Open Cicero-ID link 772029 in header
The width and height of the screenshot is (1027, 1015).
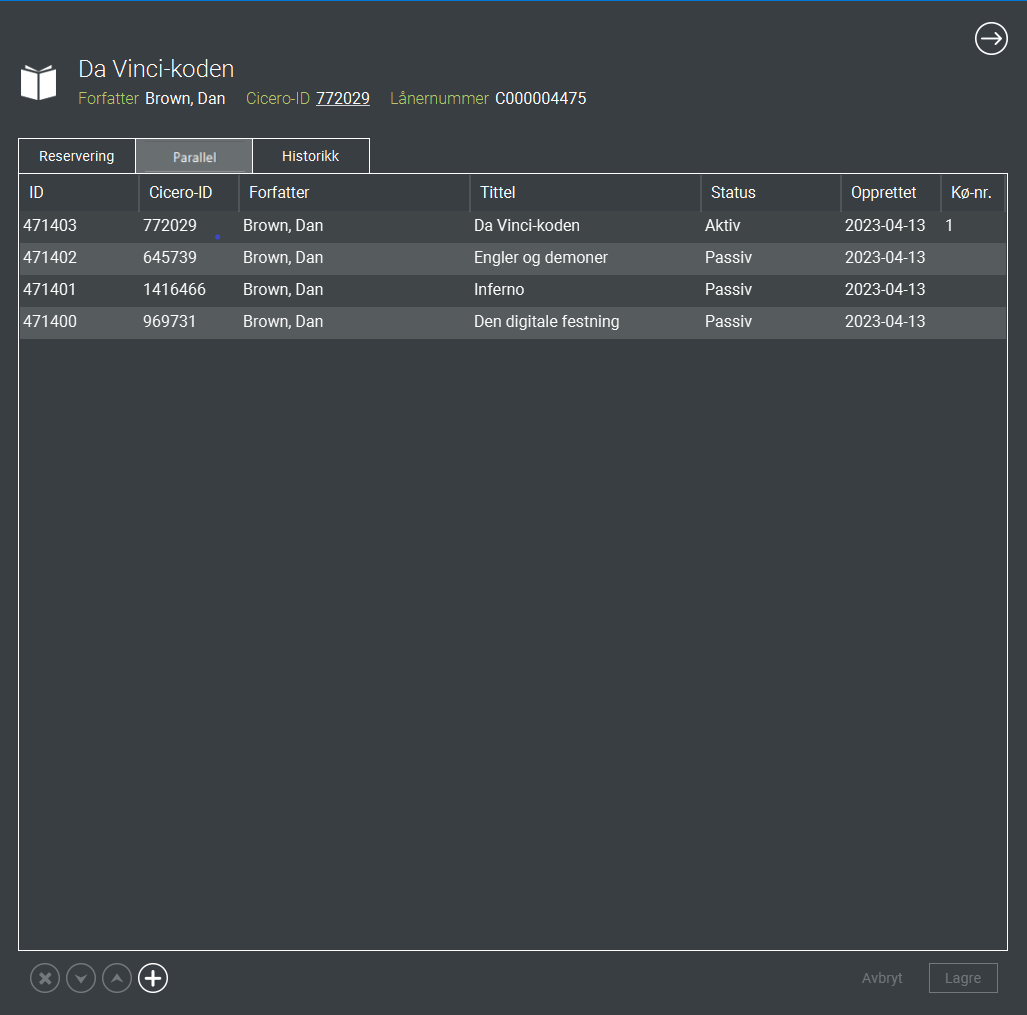[343, 98]
